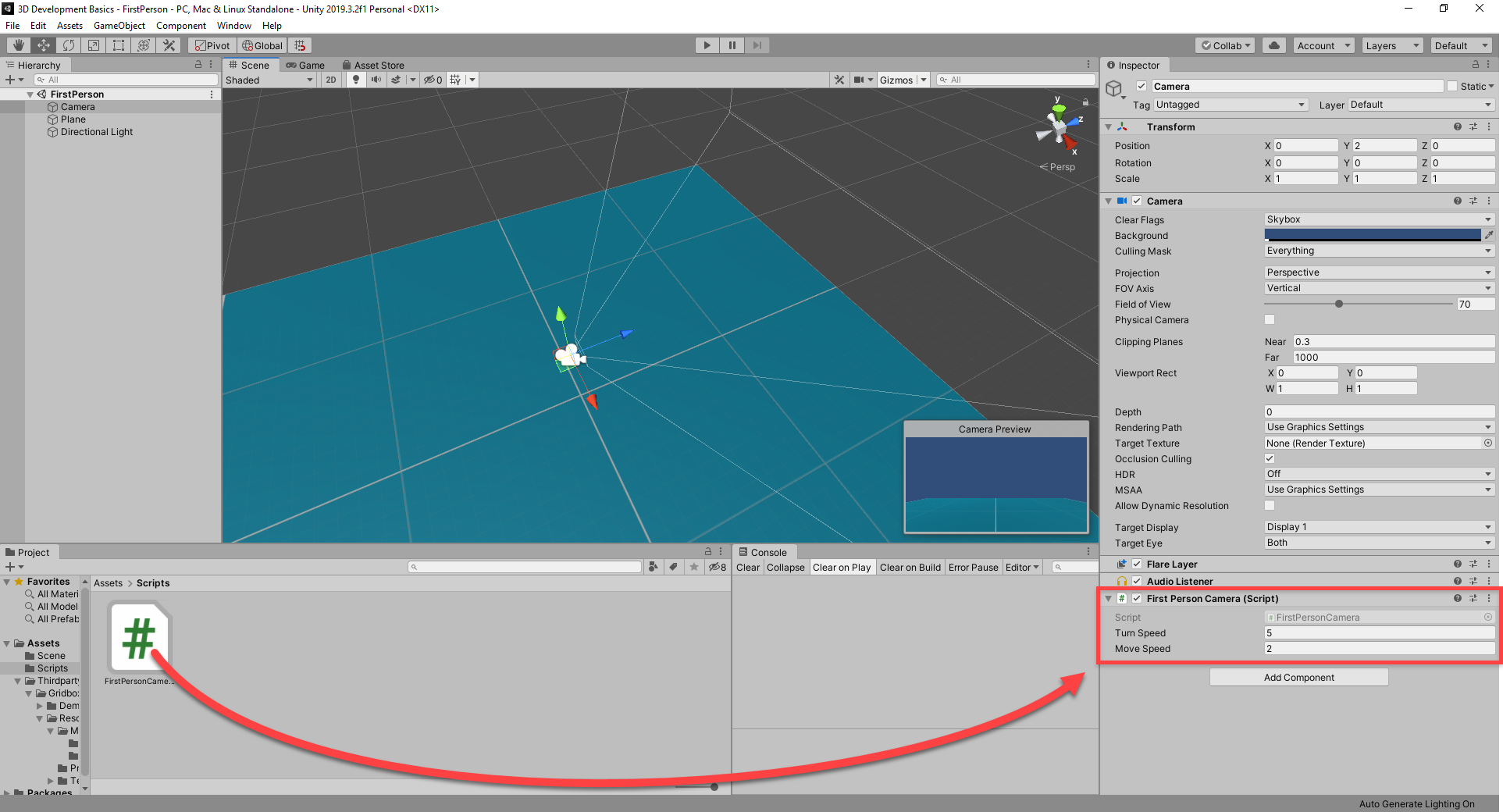Click the FirstPersonCamera script asset thumbnail
The image size is (1503, 812).
tap(140, 637)
